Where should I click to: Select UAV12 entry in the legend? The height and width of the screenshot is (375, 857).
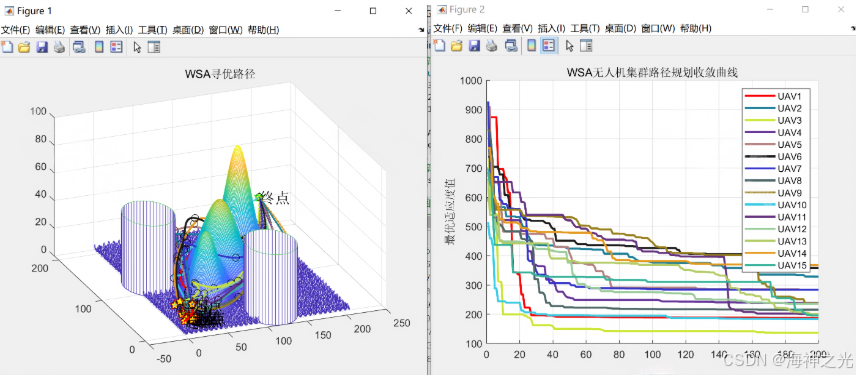(x=777, y=229)
